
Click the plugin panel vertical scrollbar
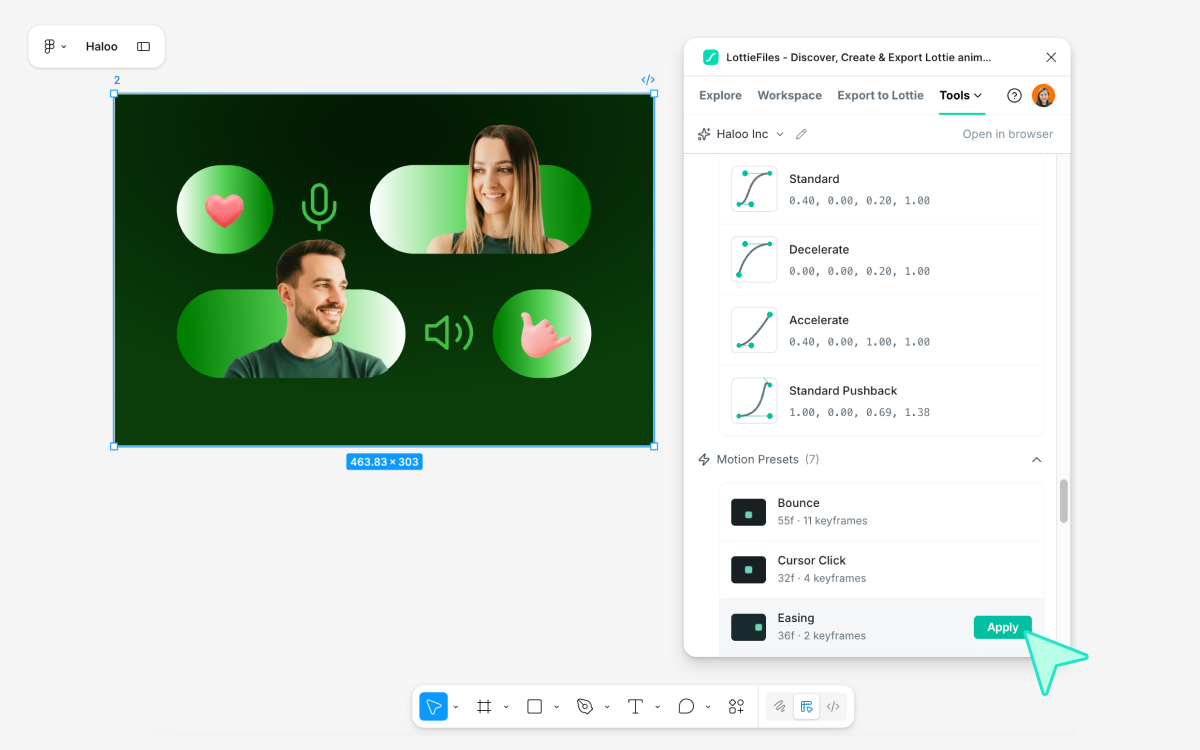coord(1064,501)
